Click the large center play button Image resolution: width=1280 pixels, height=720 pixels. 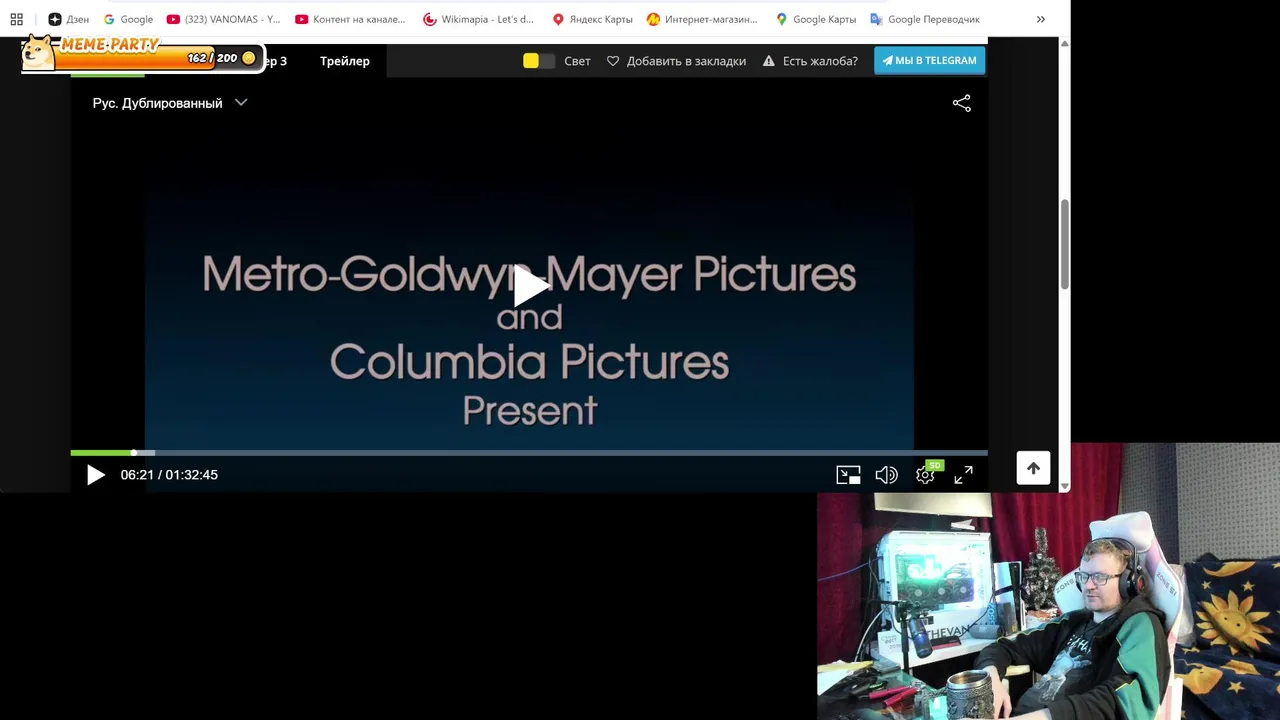529,286
